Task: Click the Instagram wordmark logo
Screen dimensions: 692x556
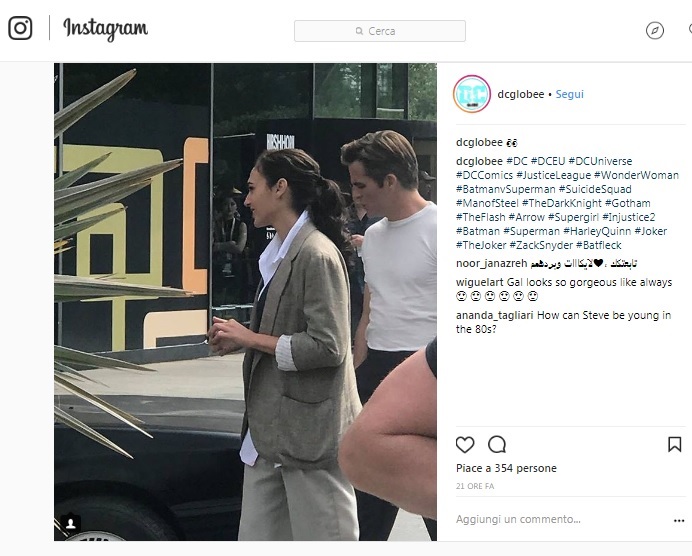Action: point(105,29)
